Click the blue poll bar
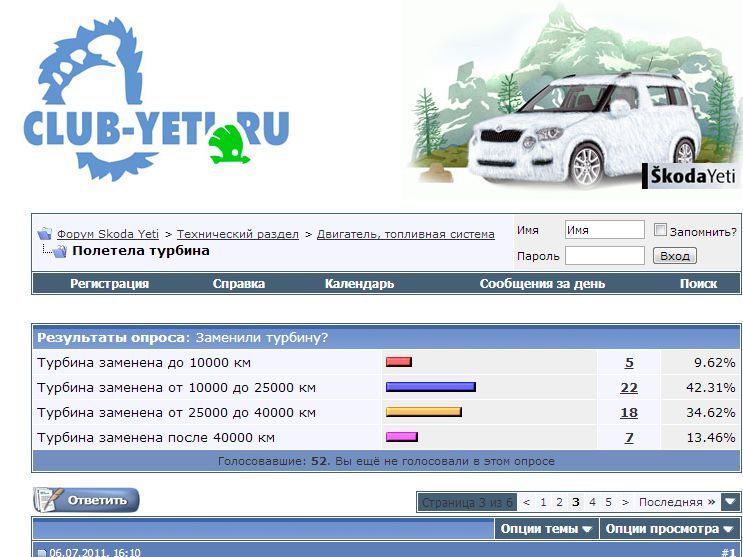The width and height of the screenshot is (743, 557). tap(431, 387)
